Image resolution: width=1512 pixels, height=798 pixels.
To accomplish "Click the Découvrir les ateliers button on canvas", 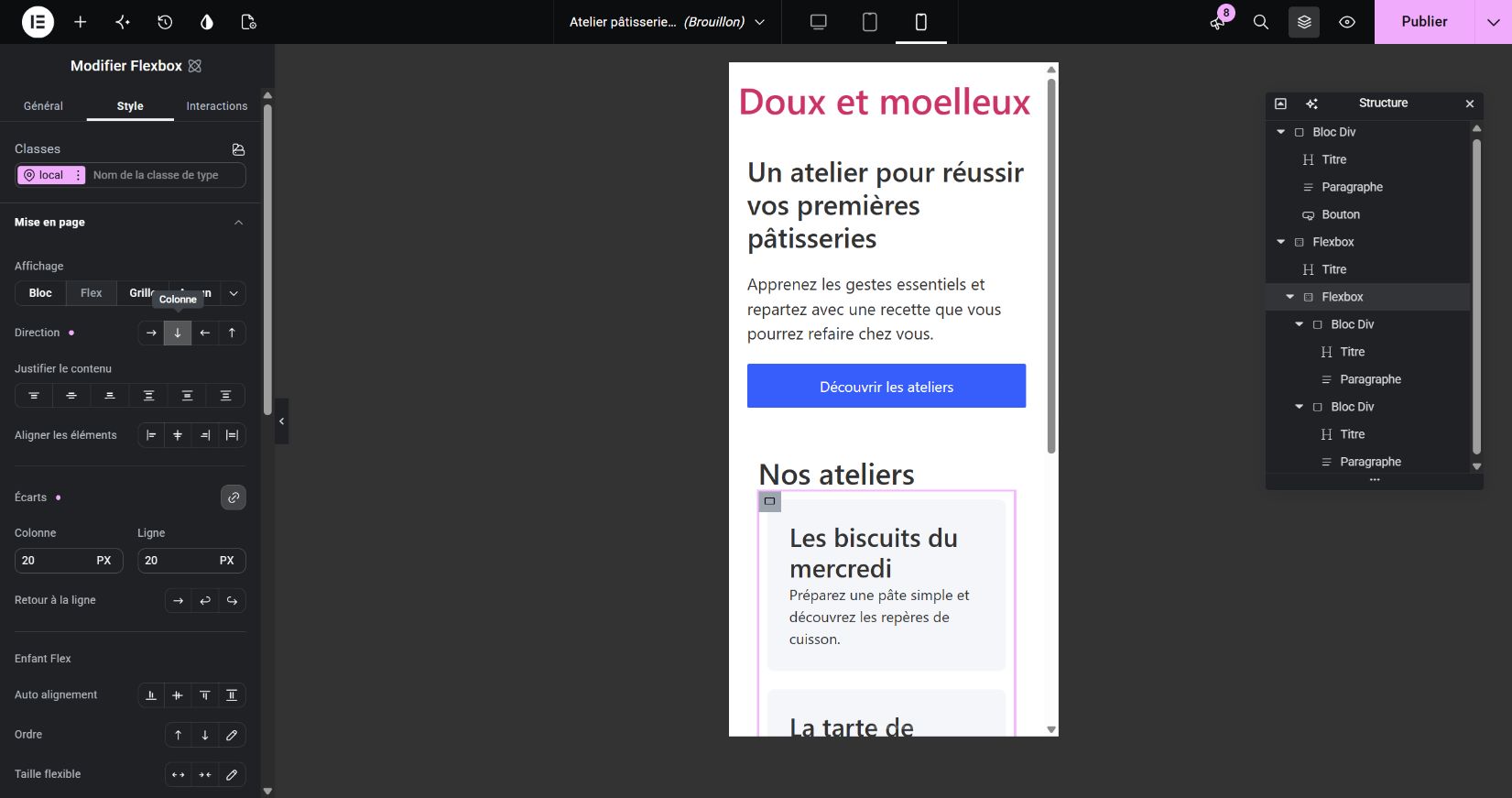I will (x=887, y=386).
